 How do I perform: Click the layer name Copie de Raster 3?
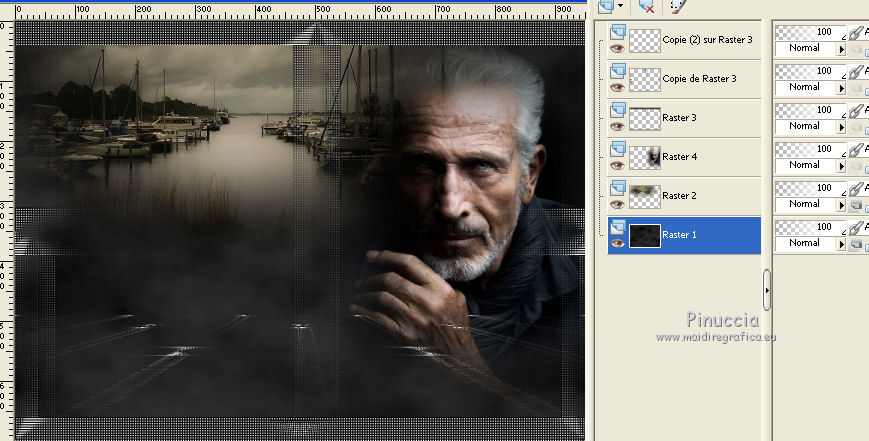699,79
